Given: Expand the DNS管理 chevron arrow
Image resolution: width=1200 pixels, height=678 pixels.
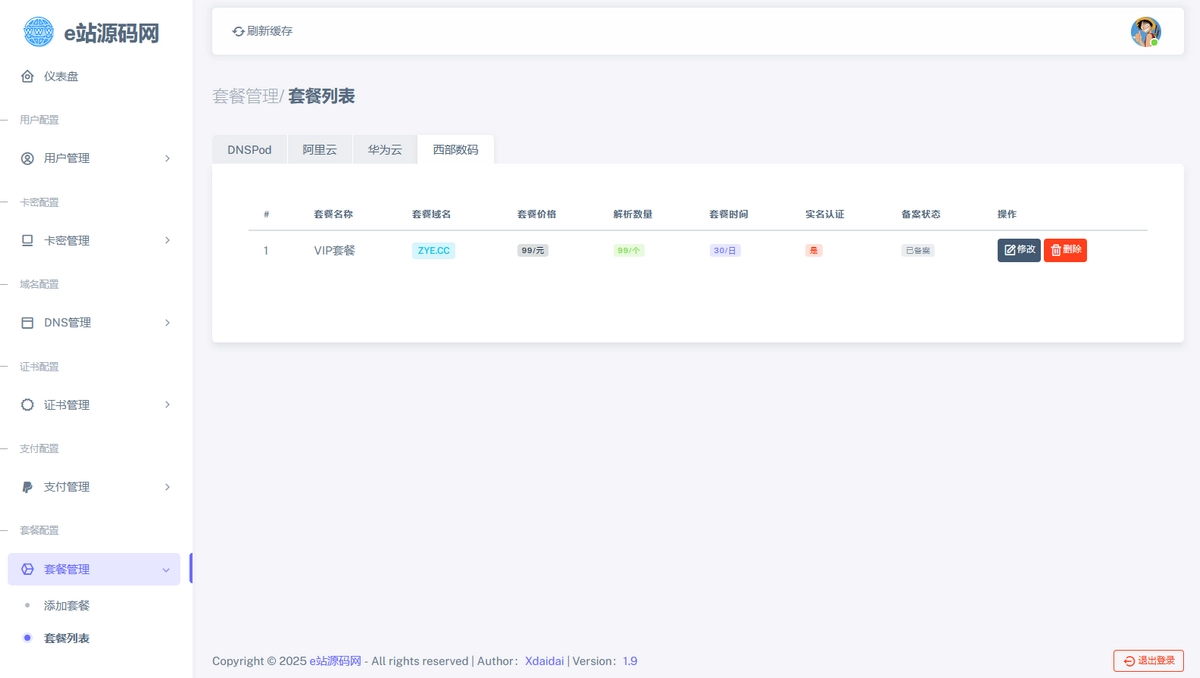Looking at the screenshot, I should click(x=167, y=322).
